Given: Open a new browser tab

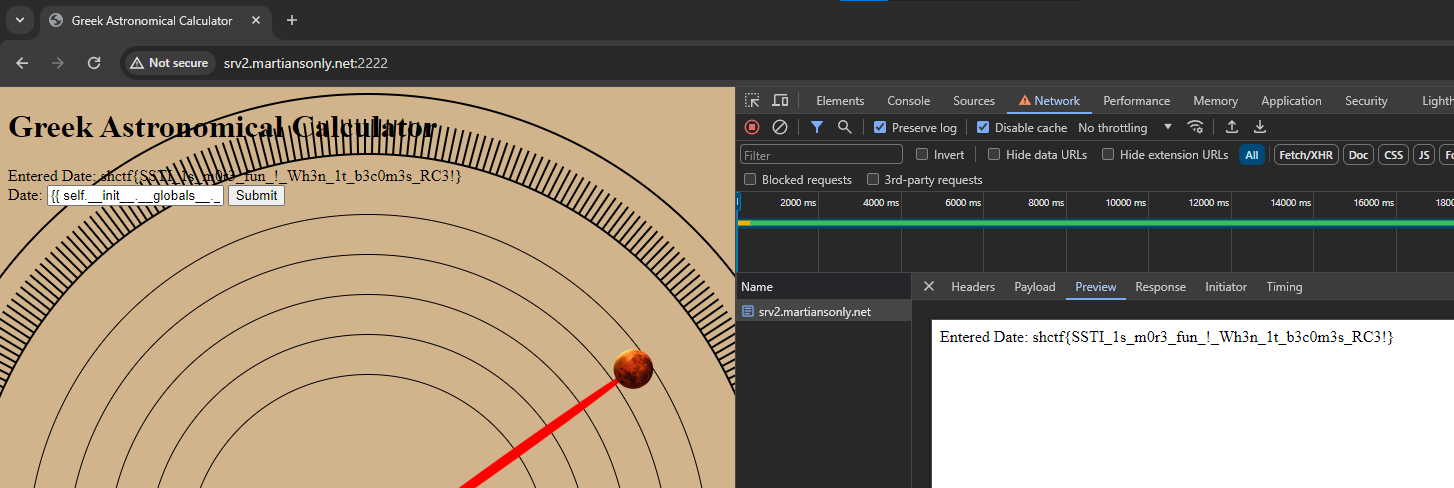Looking at the screenshot, I should pyautogui.click(x=292, y=20).
